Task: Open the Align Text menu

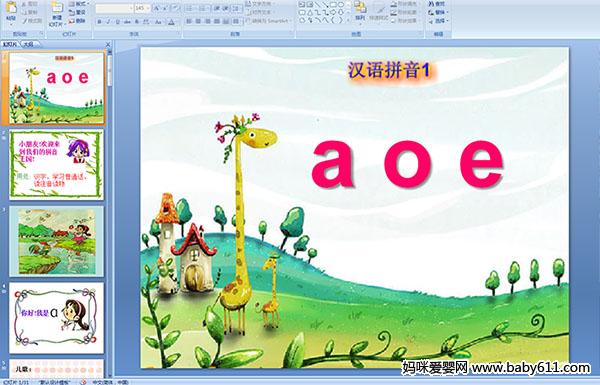Action: (x=259, y=12)
